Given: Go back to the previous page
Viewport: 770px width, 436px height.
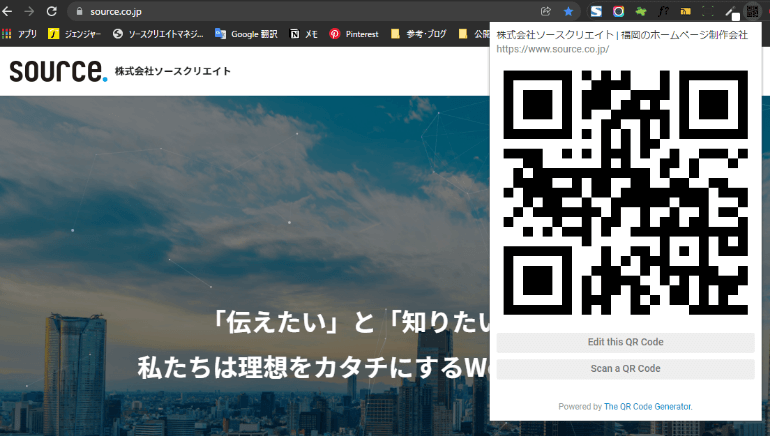Looking at the screenshot, I should point(7,11).
